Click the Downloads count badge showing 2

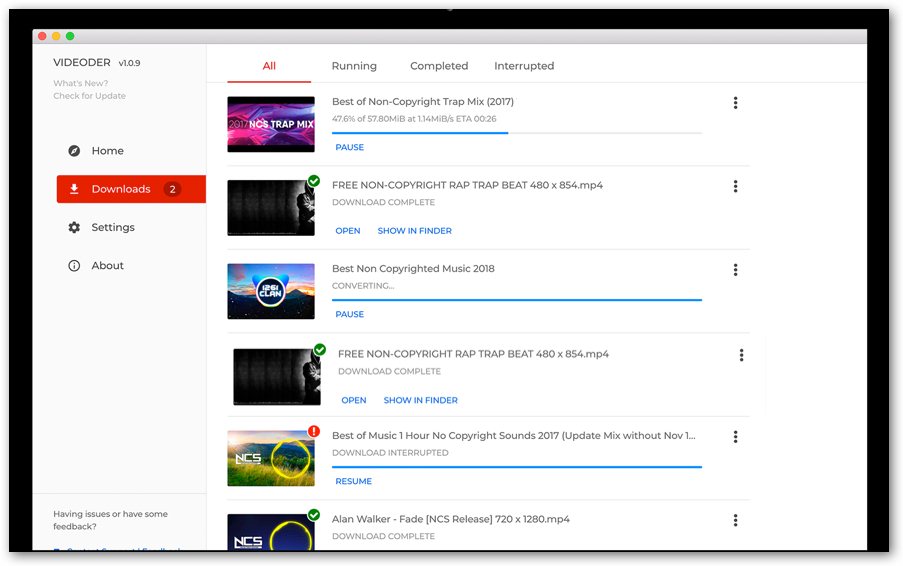tap(172, 189)
